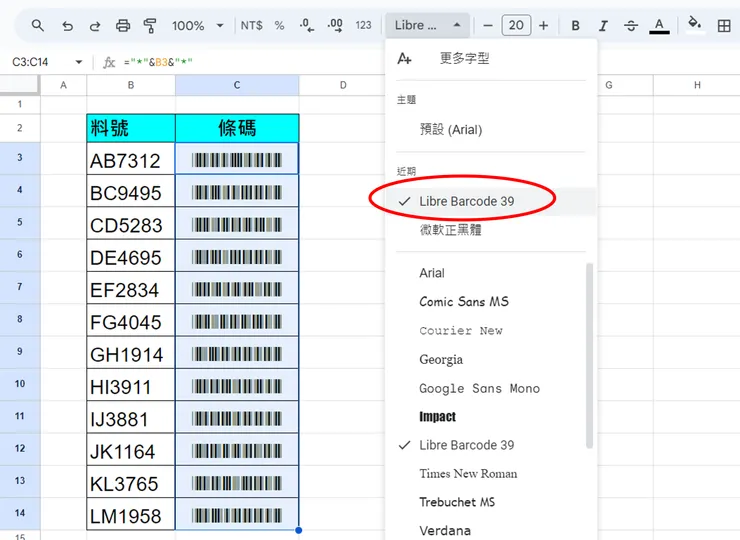The height and width of the screenshot is (540, 740).
Task: Apply NT$ currency format
Action: [x=252, y=25]
